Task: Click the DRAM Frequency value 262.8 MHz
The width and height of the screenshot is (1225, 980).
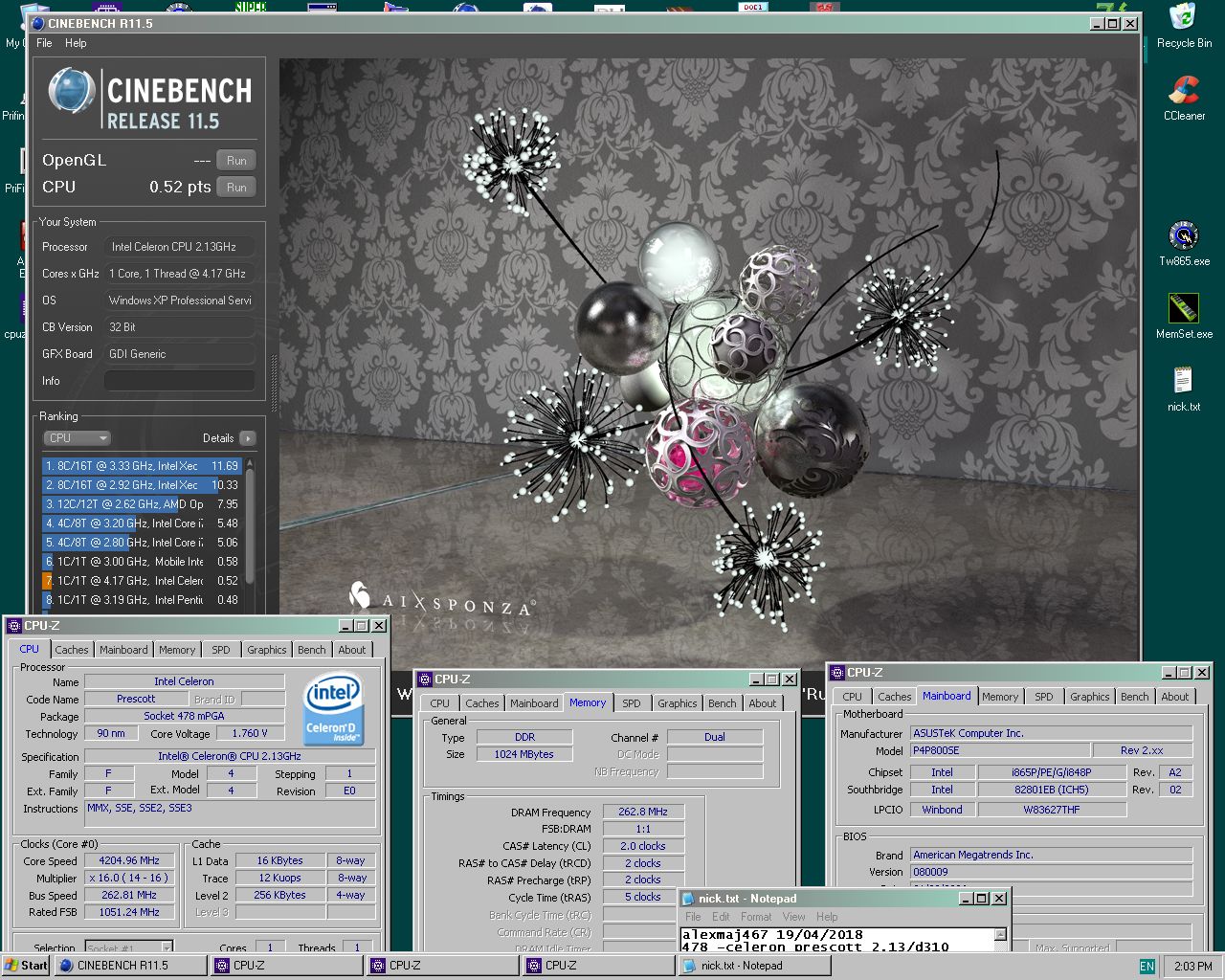Action: tap(643, 812)
